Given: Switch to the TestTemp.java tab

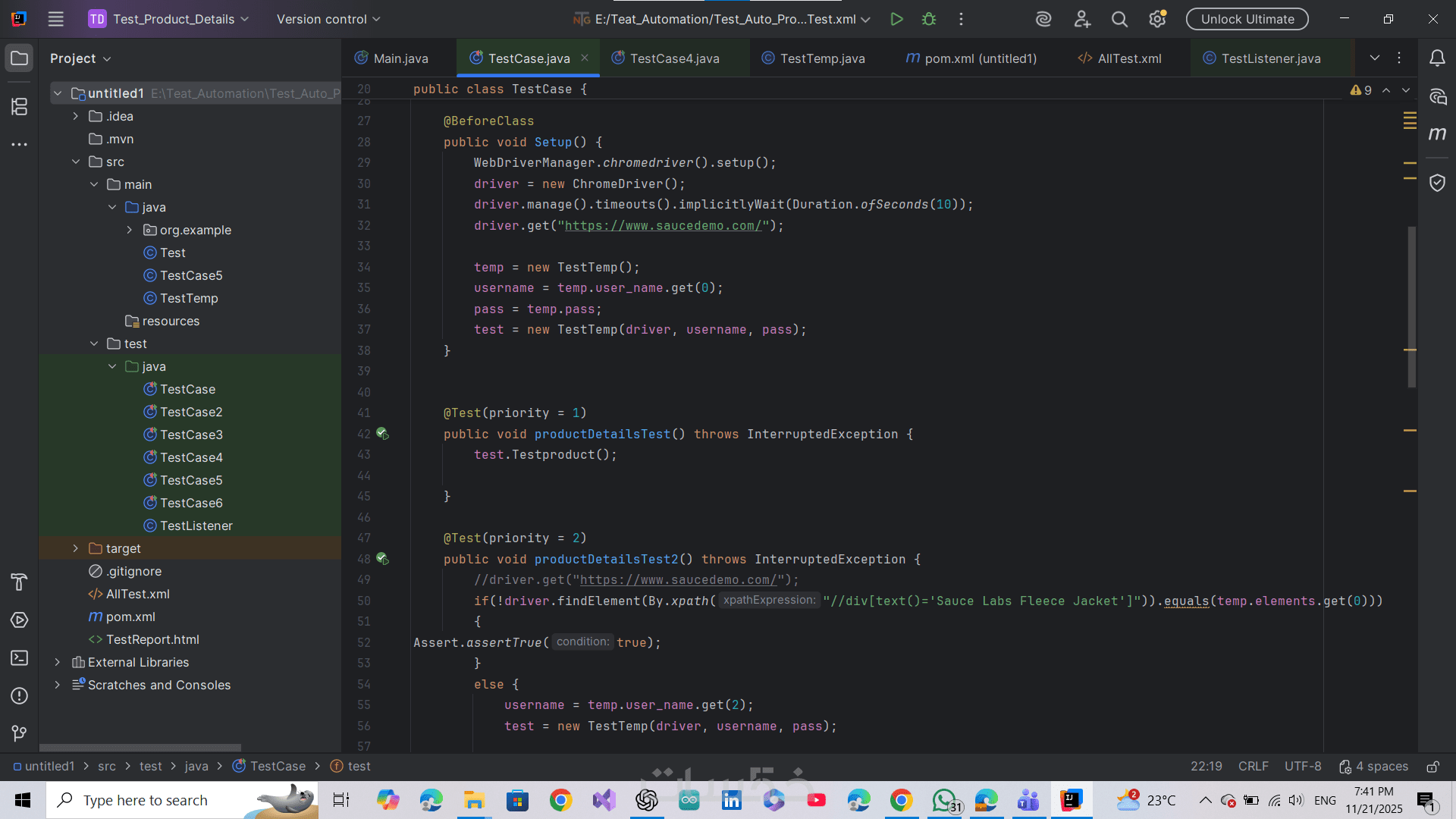Looking at the screenshot, I should (821, 58).
